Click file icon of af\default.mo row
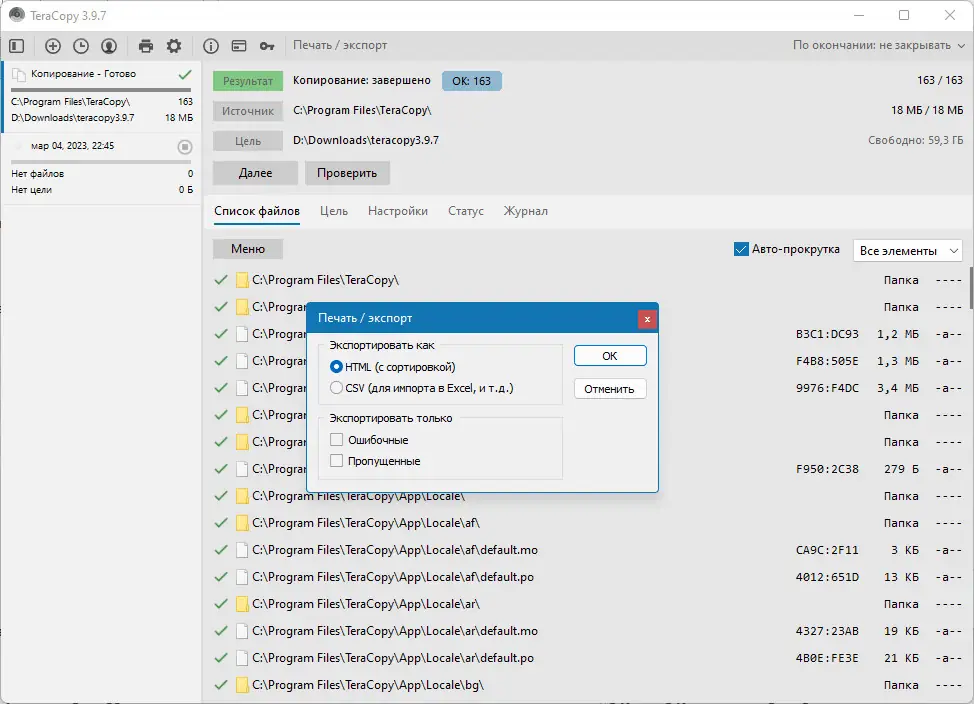Image resolution: width=974 pixels, height=704 pixels. tap(242, 550)
